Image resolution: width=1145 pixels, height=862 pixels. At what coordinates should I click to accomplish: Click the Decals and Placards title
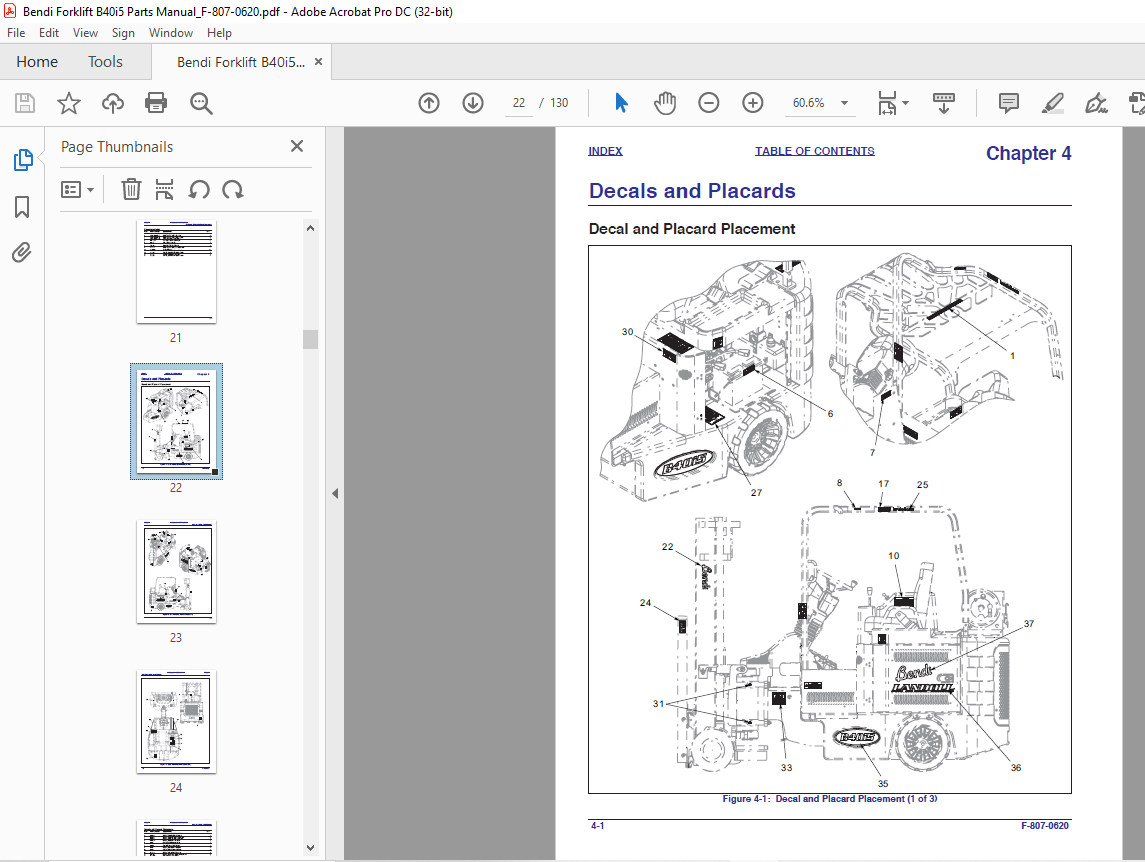pos(692,191)
